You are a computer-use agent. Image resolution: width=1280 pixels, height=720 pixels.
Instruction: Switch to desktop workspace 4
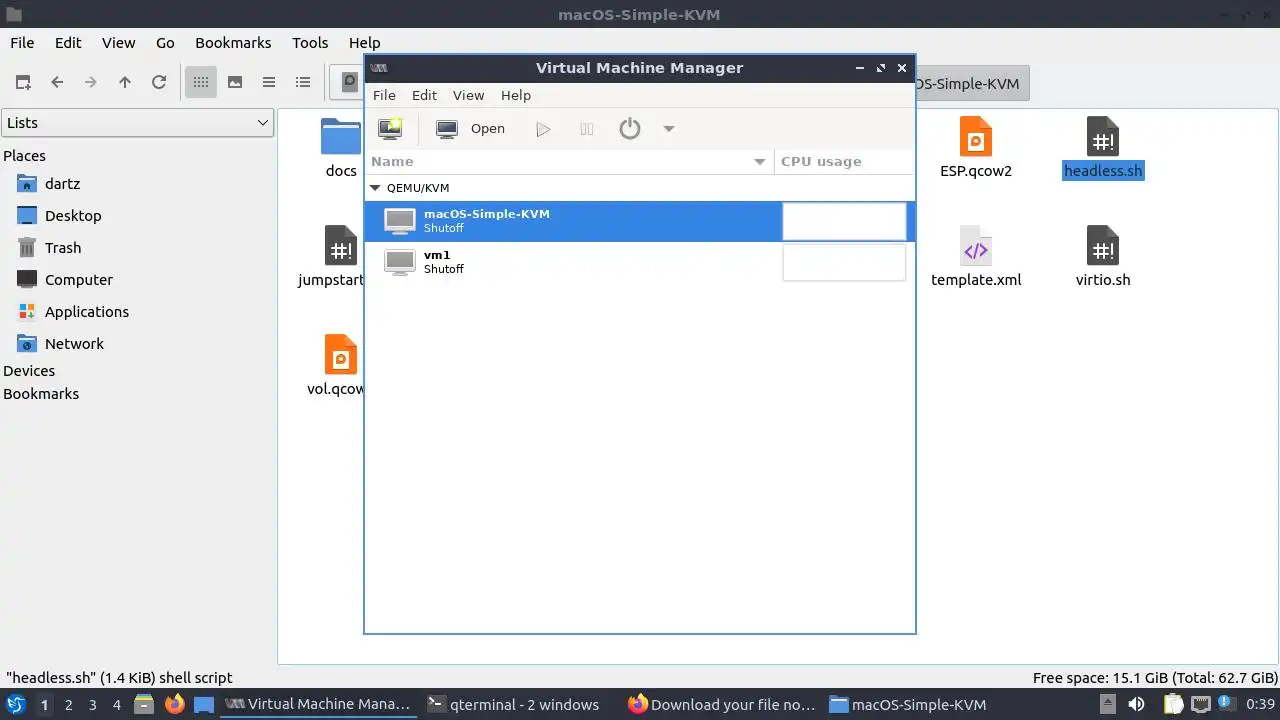click(x=116, y=704)
